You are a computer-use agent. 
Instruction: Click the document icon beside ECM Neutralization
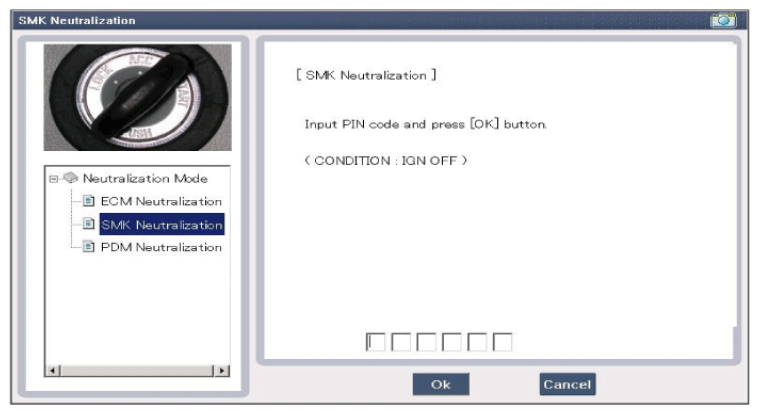[89, 201]
